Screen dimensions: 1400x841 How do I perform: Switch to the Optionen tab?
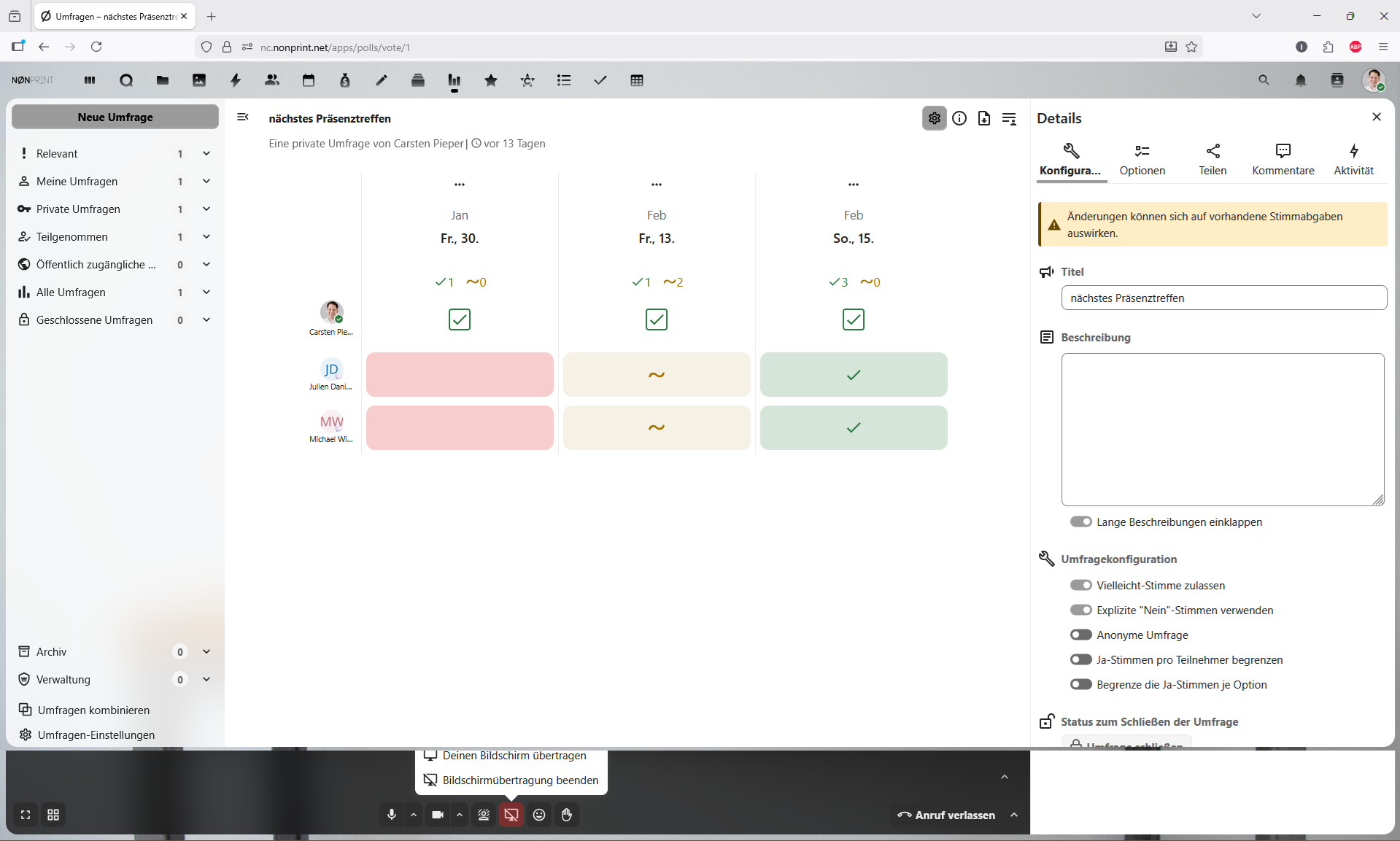click(x=1142, y=159)
